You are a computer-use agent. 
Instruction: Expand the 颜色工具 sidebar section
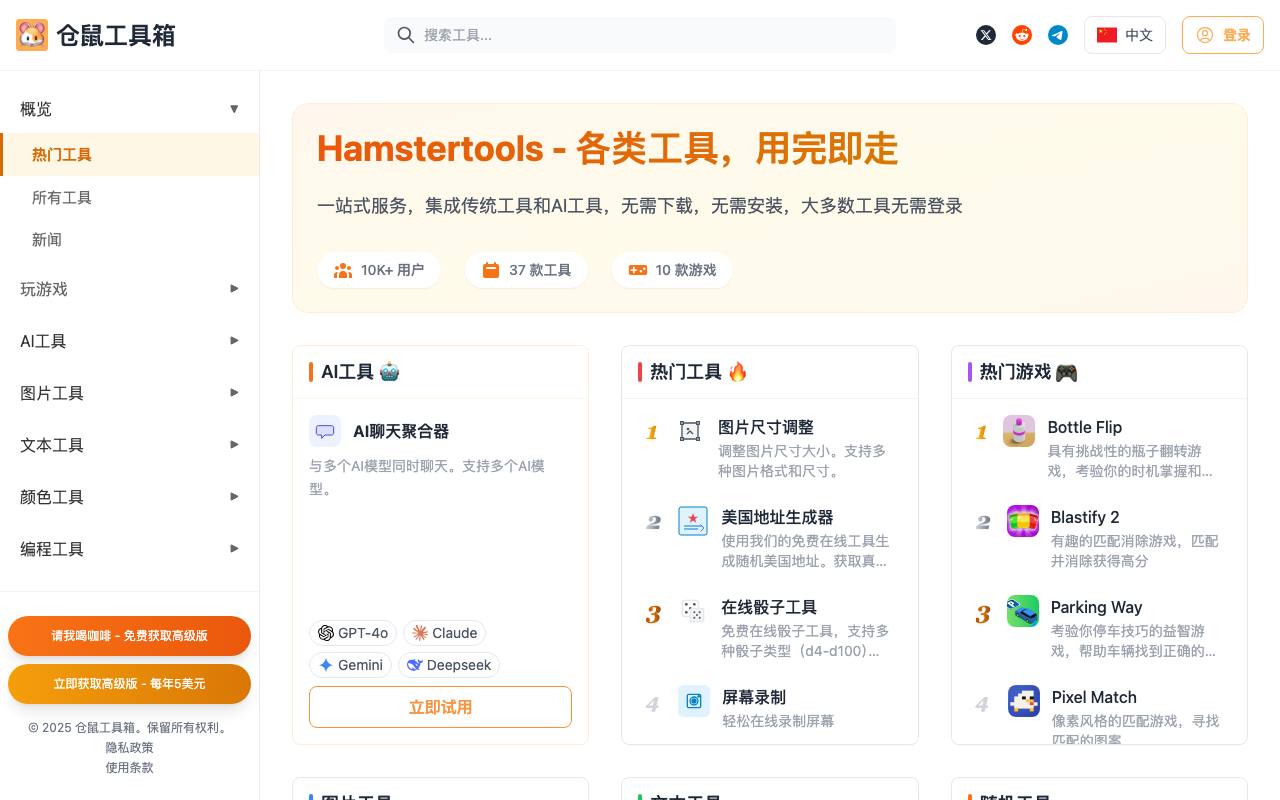(130, 497)
